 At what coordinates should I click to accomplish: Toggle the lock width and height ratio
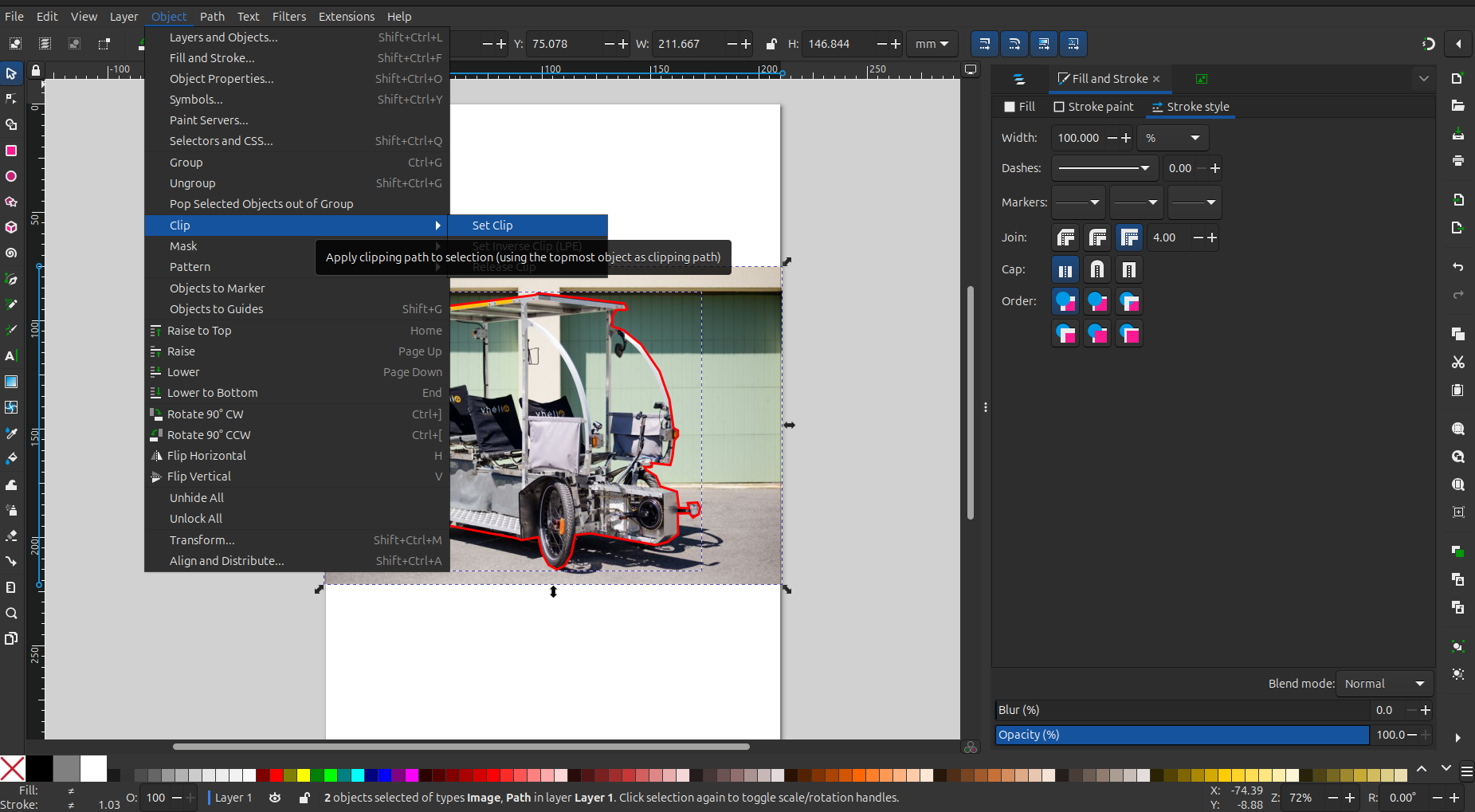point(771,44)
